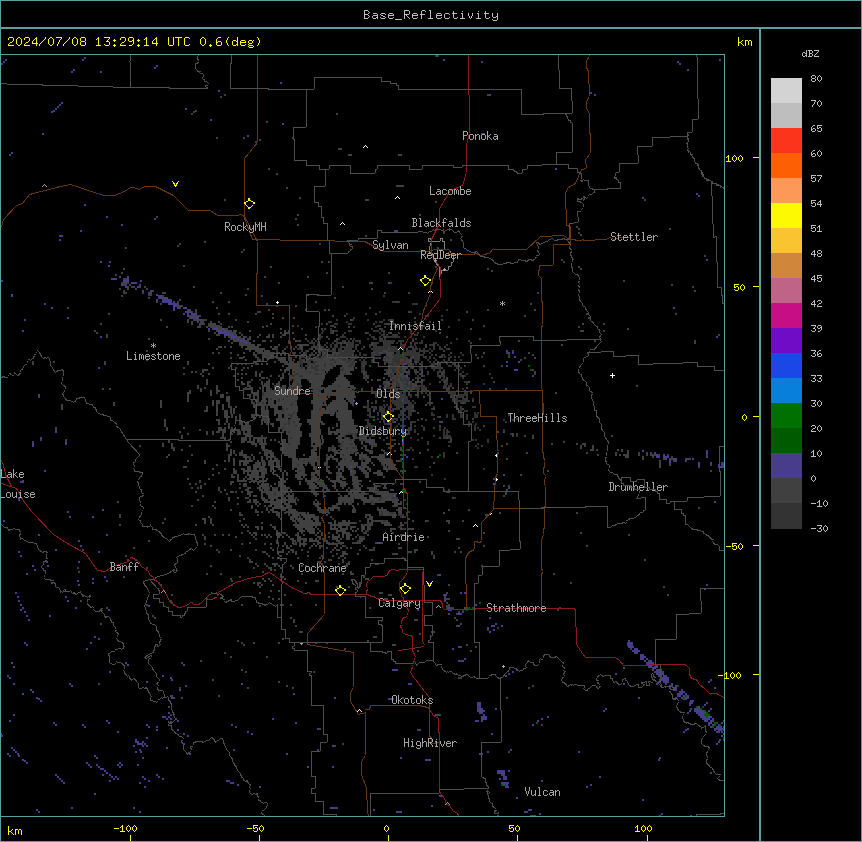Click the white asterisk east of Innisfail
Image resolution: width=862 pixels, height=842 pixels.
pyautogui.click(x=502, y=303)
